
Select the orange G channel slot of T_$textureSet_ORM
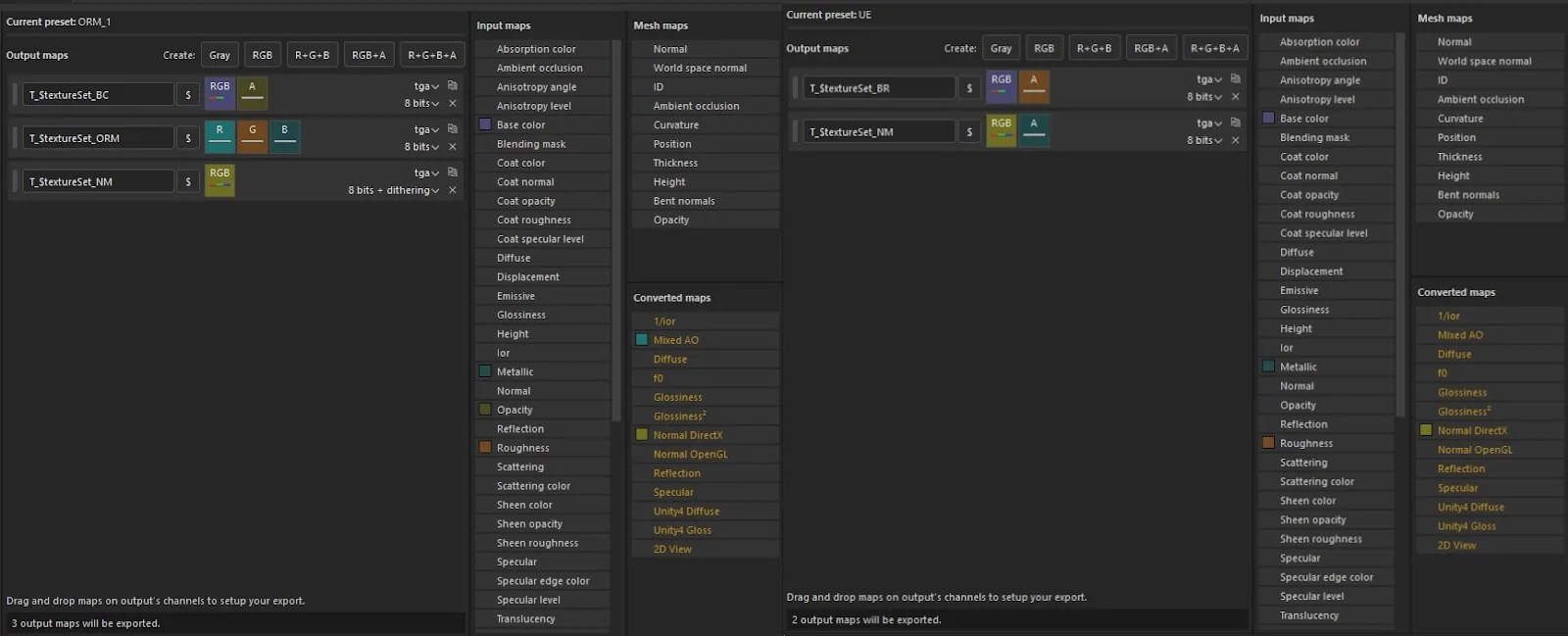click(x=253, y=137)
